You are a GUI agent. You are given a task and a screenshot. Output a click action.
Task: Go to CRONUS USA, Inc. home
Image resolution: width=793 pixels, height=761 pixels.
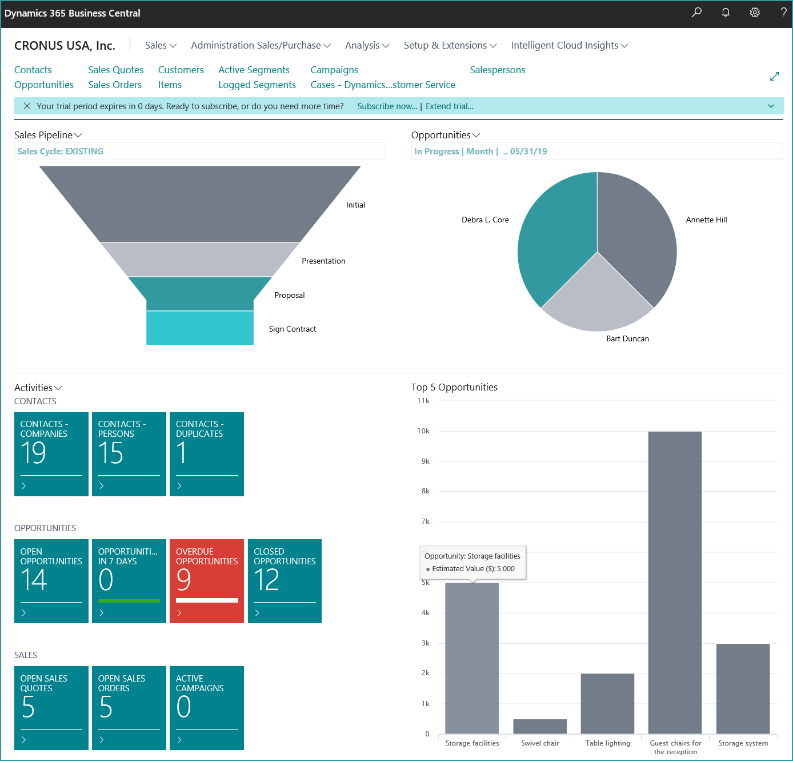[65, 46]
